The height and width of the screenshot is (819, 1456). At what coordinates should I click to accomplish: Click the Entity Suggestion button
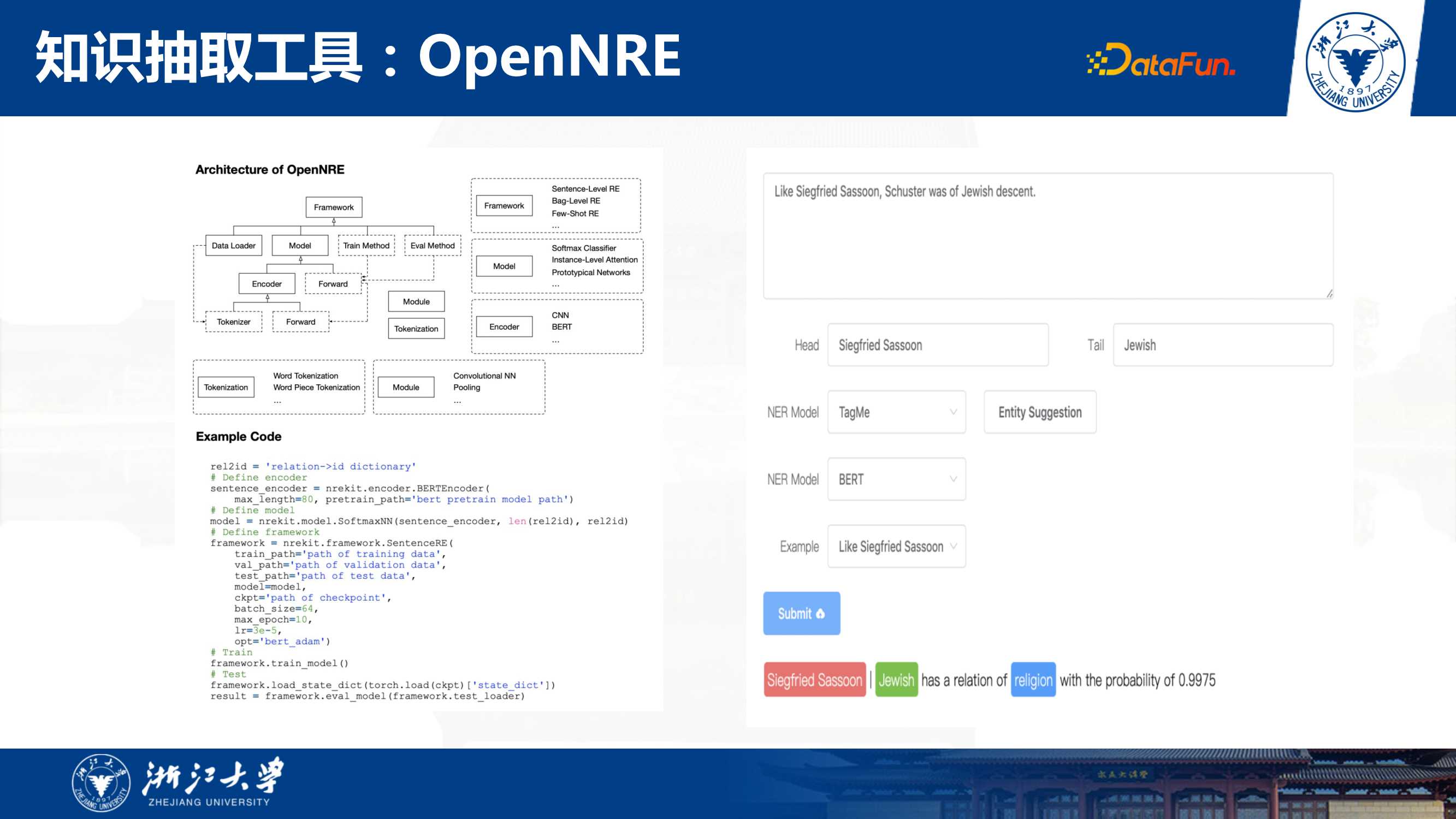(1040, 412)
